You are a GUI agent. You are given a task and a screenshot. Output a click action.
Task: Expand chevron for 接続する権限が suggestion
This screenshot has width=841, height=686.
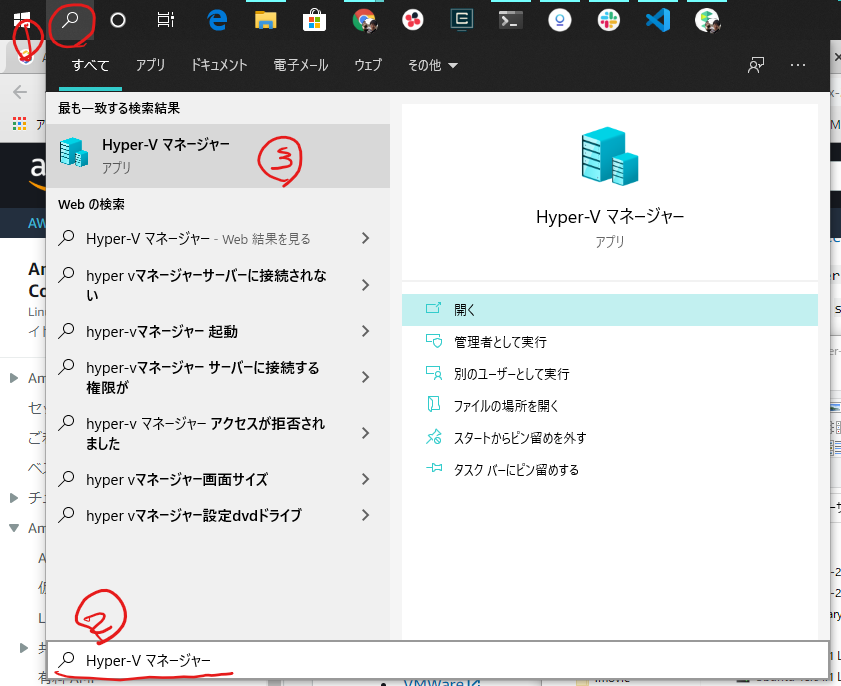click(x=365, y=377)
